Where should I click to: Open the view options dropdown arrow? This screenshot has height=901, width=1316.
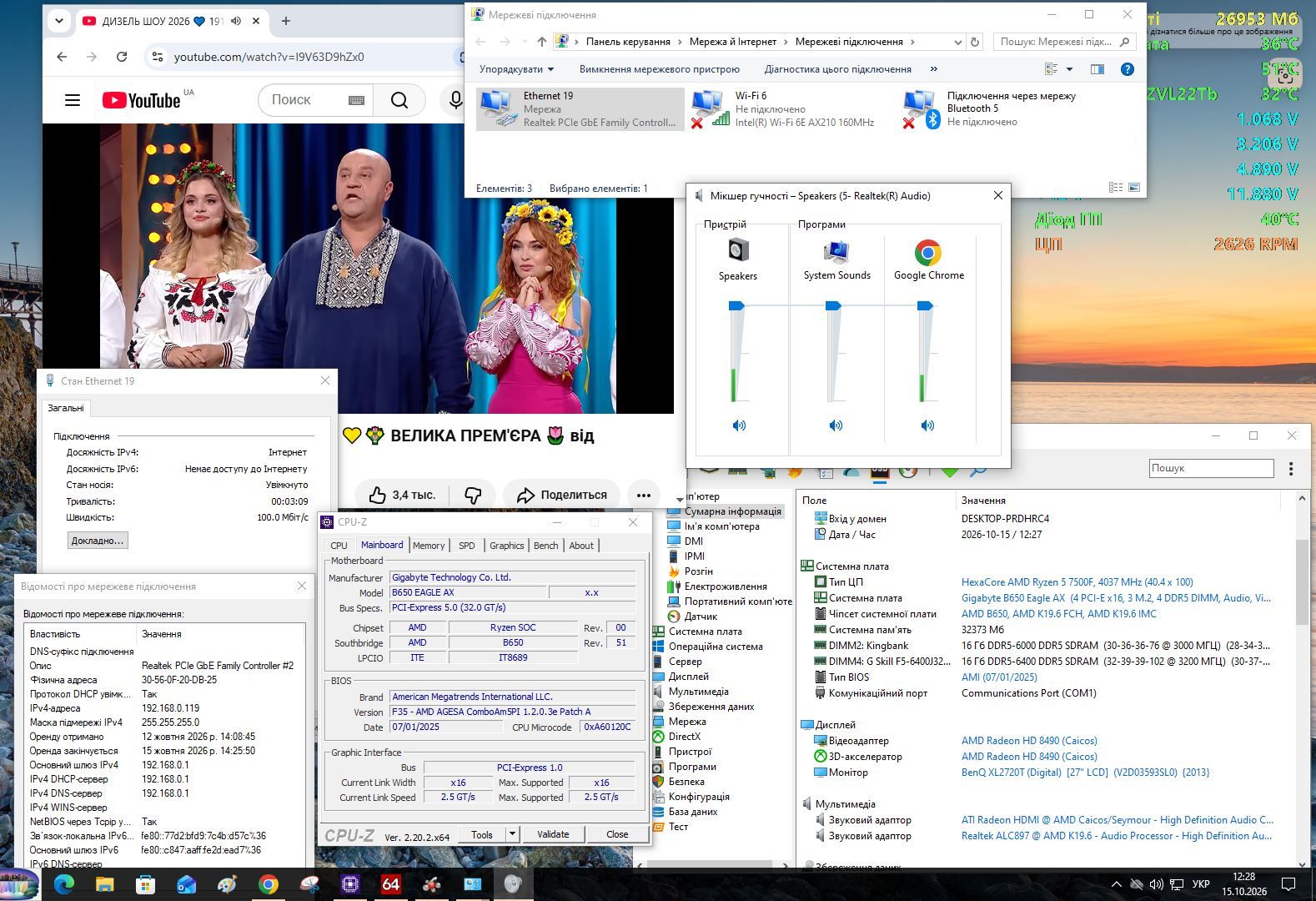coord(1069,69)
